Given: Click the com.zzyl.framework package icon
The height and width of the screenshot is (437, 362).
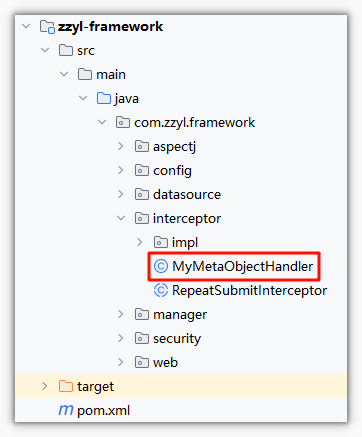Looking at the screenshot, I should (123, 122).
